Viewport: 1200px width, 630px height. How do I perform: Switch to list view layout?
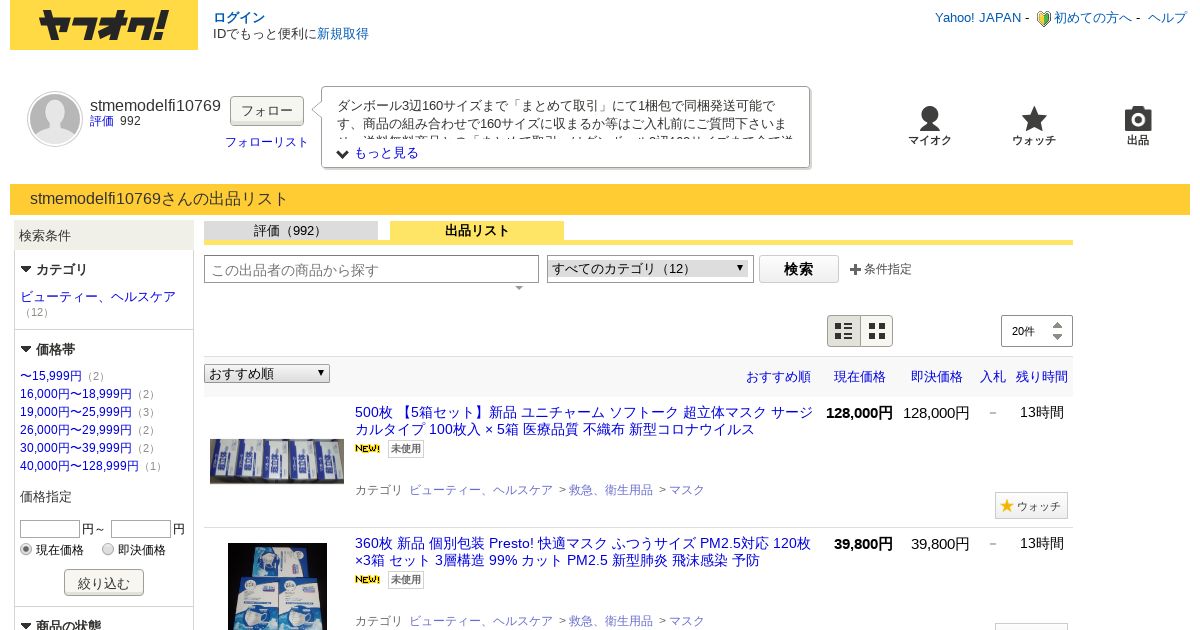[844, 331]
